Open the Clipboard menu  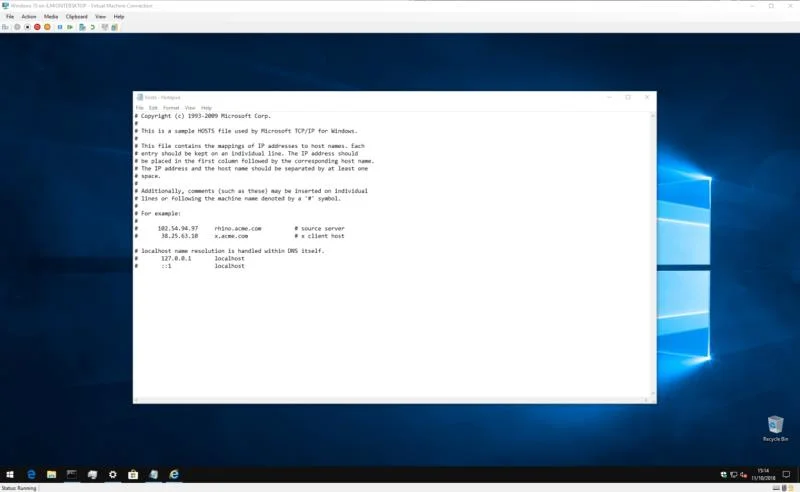[77, 17]
